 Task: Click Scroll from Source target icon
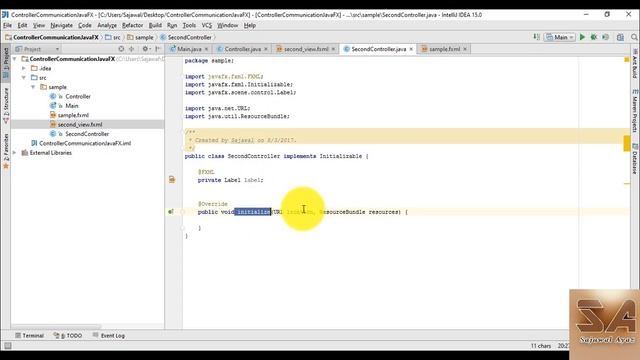click(121, 49)
